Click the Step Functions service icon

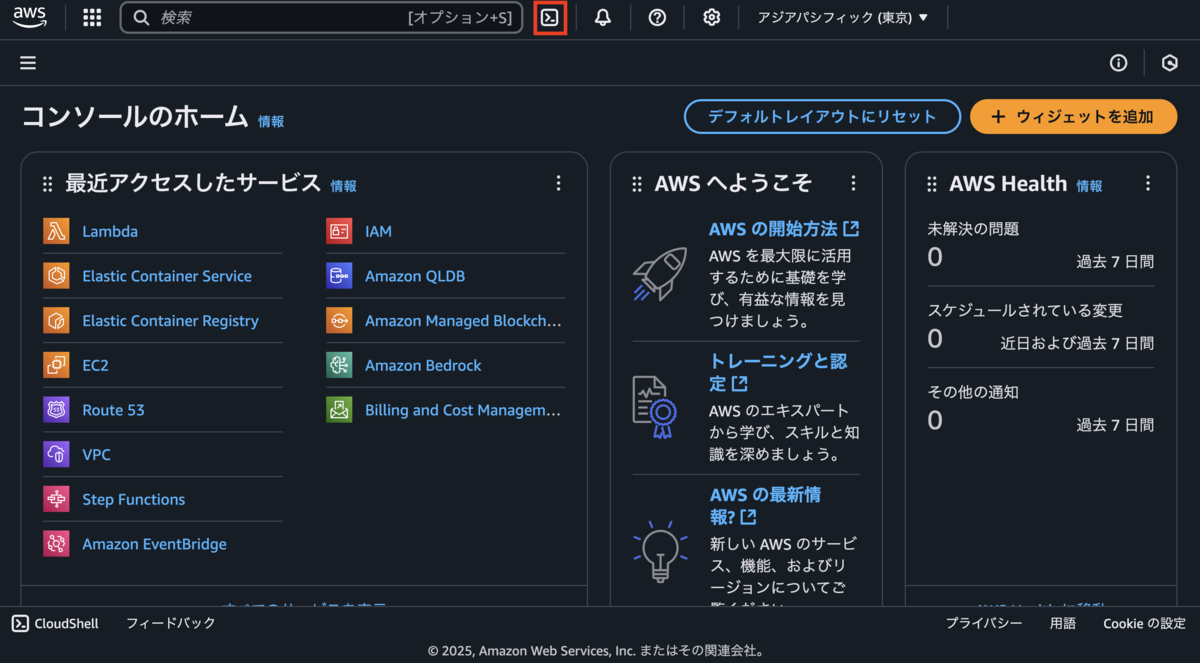pyautogui.click(x=56, y=499)
